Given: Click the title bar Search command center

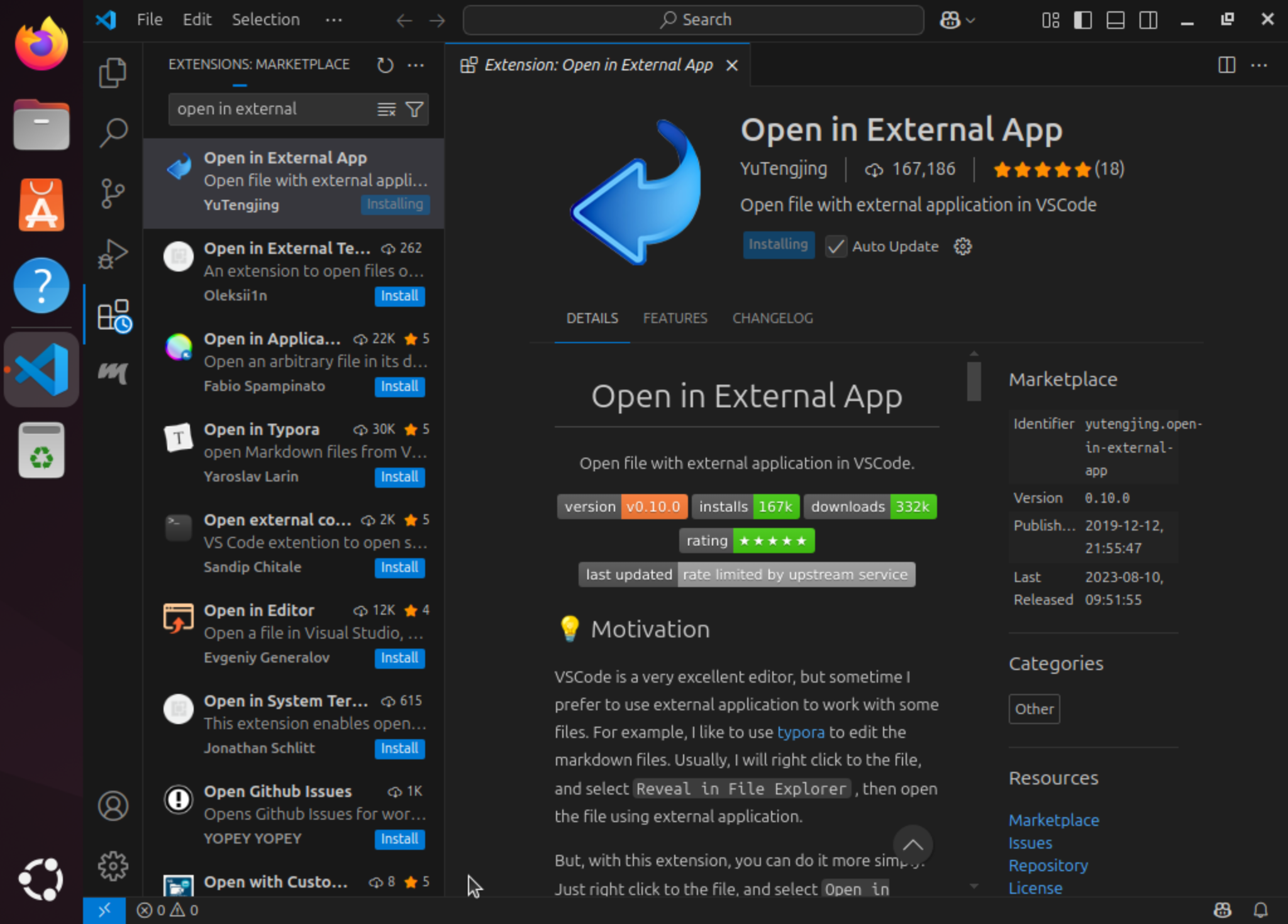Looking at the screenshot, I should point(693,20).
